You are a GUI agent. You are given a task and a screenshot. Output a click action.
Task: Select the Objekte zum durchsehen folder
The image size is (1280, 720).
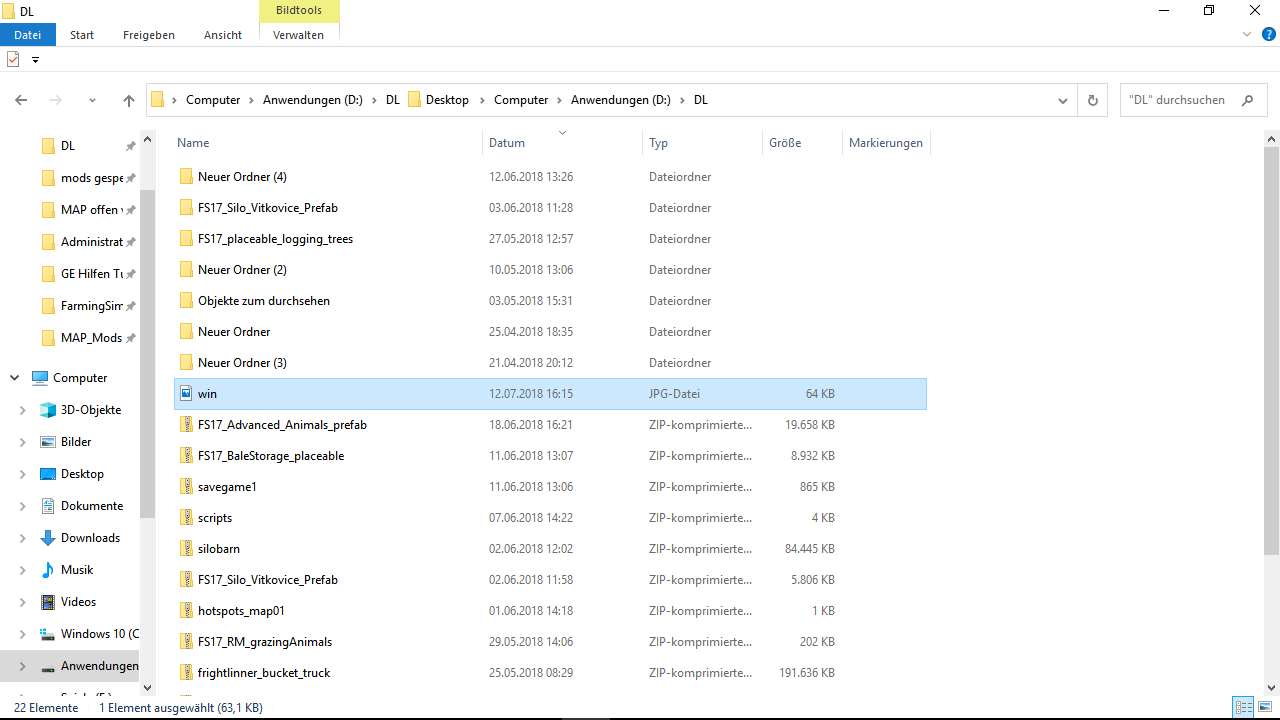coord(550,301)
